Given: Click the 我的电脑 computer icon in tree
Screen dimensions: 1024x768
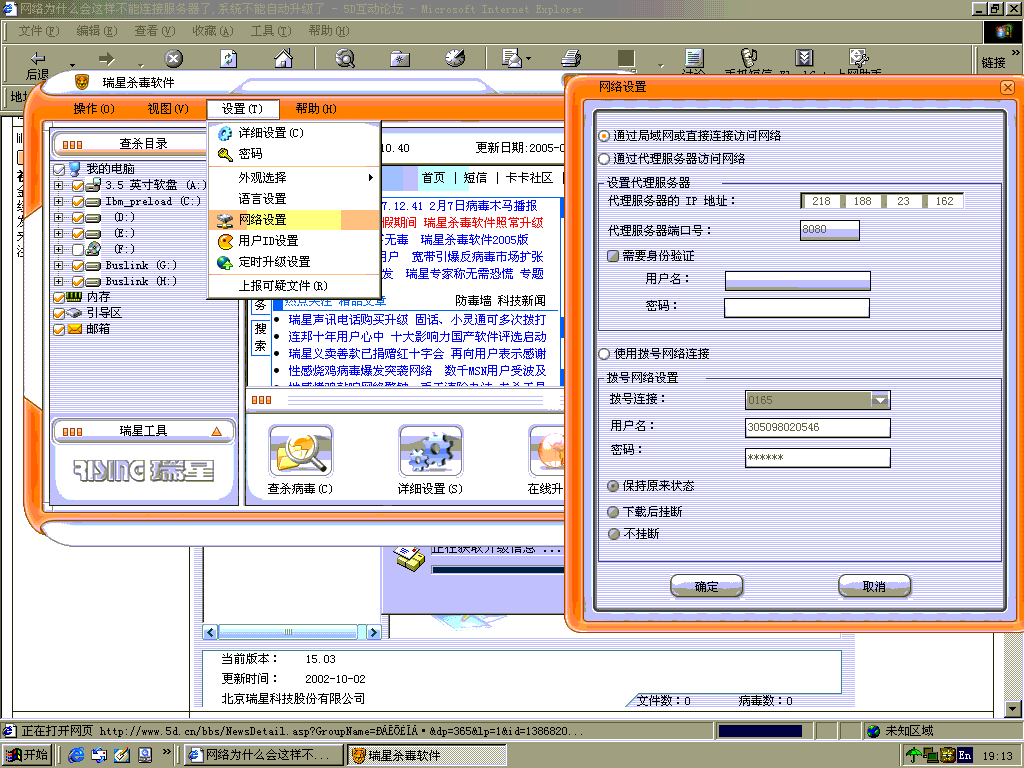Looking at the screenshot, I should click(x=75, y=168).
